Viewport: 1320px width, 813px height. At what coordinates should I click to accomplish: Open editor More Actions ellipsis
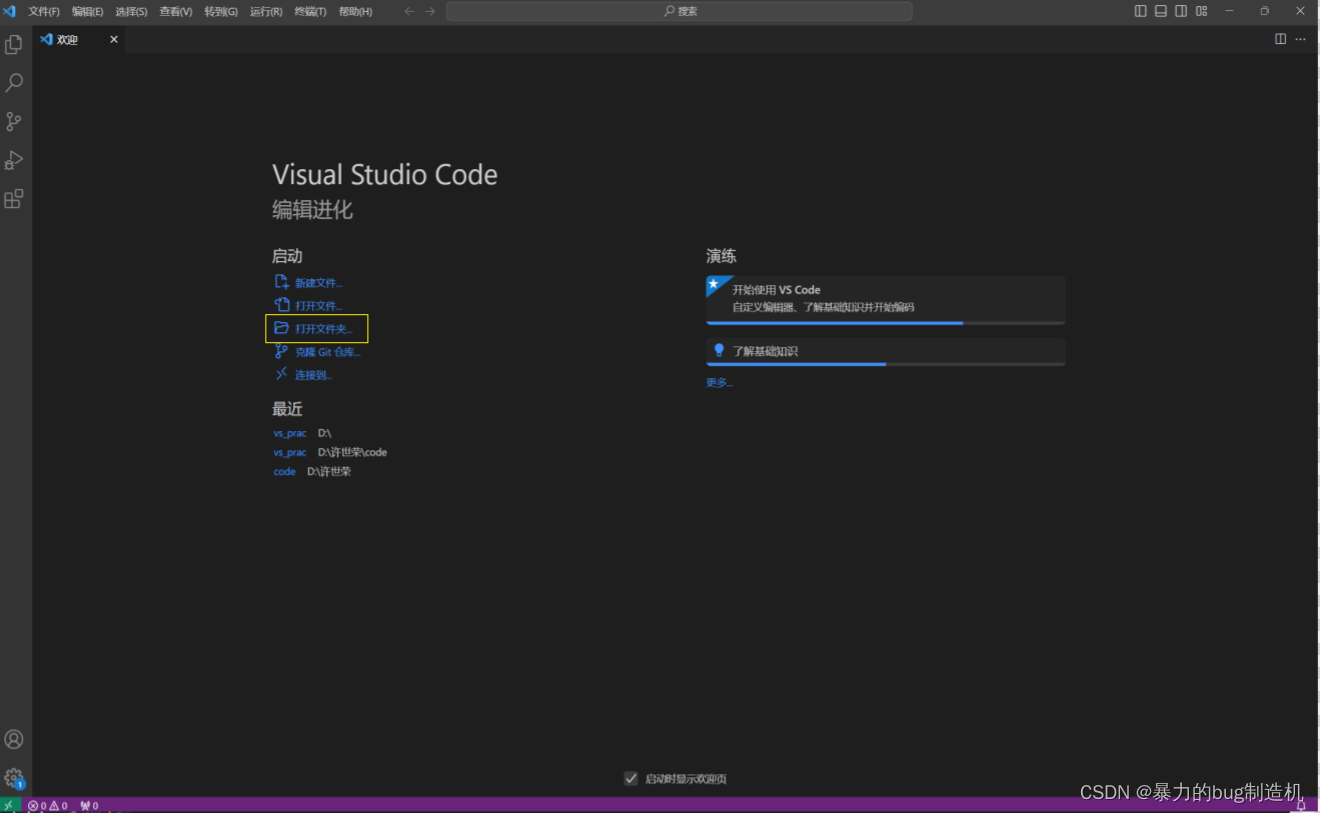[x=1301, y=39]
